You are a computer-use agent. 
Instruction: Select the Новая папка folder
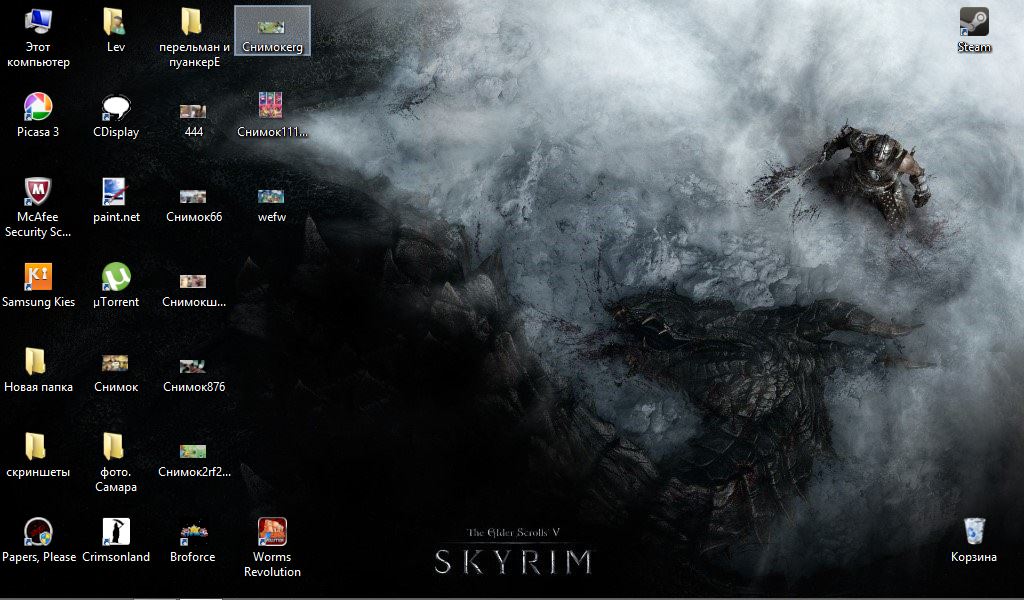(38, 370)
